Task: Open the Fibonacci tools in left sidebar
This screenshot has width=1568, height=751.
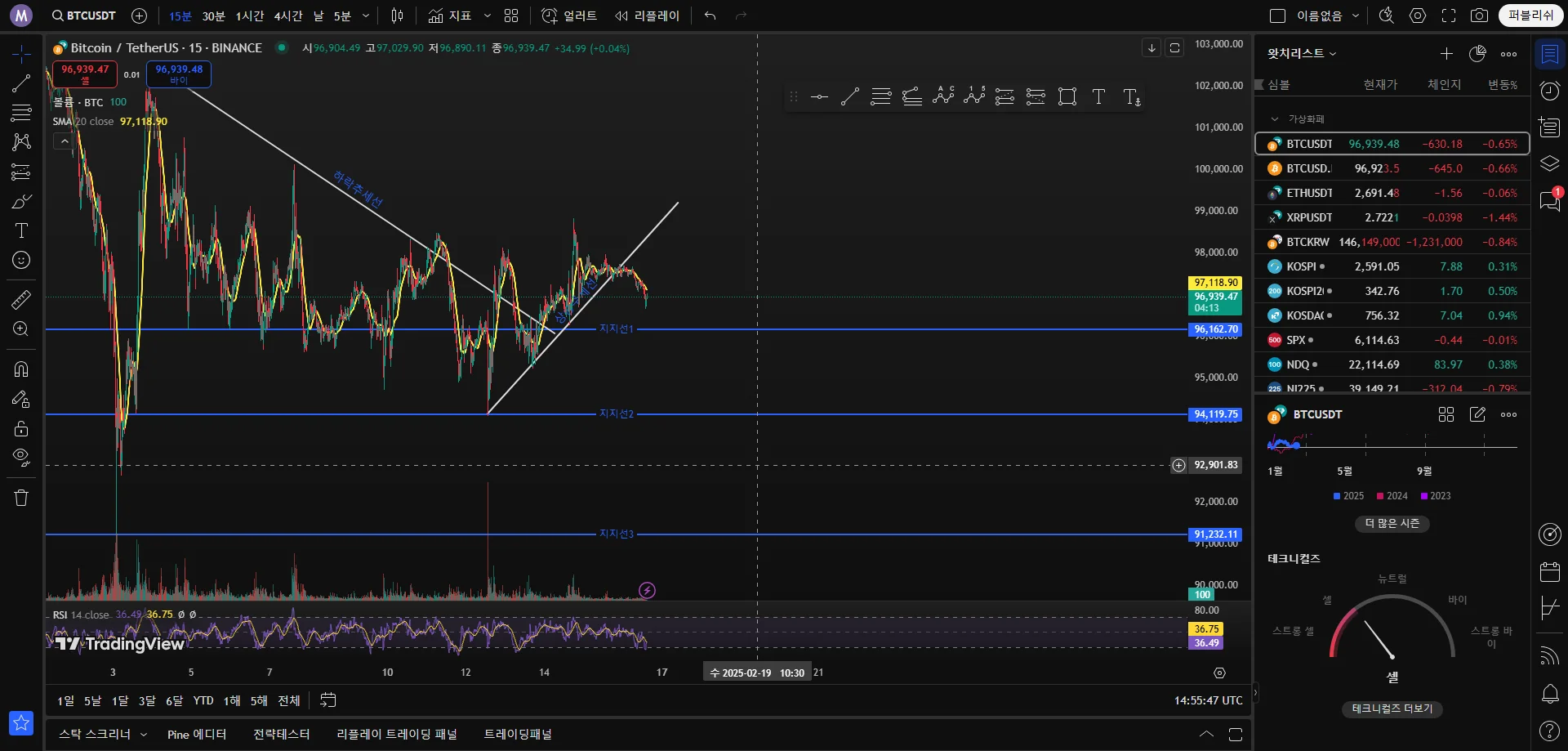Action: coord(21,113)
